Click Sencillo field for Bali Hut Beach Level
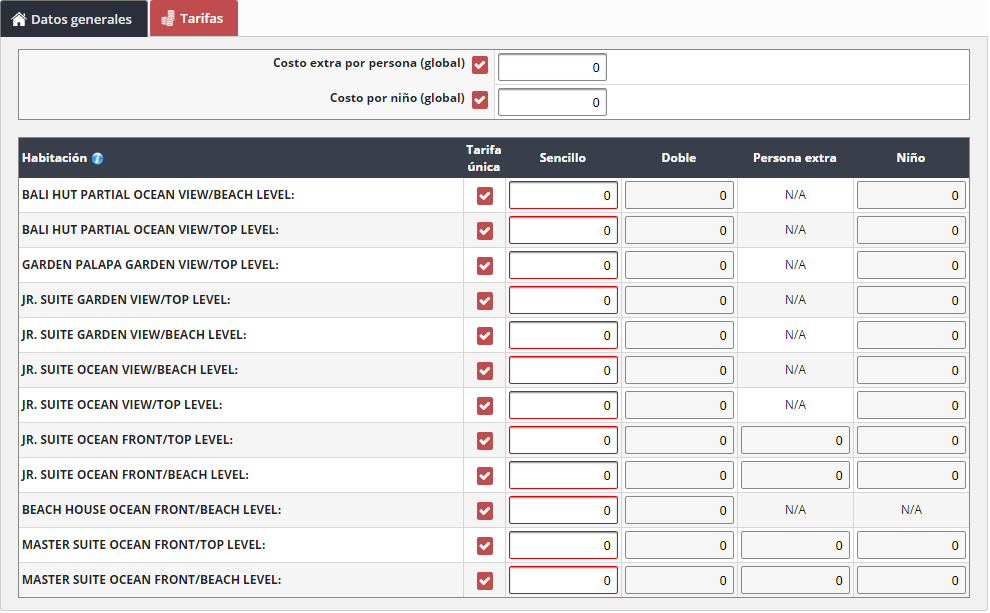Viewport: 990px width, 613px height. 563,196
